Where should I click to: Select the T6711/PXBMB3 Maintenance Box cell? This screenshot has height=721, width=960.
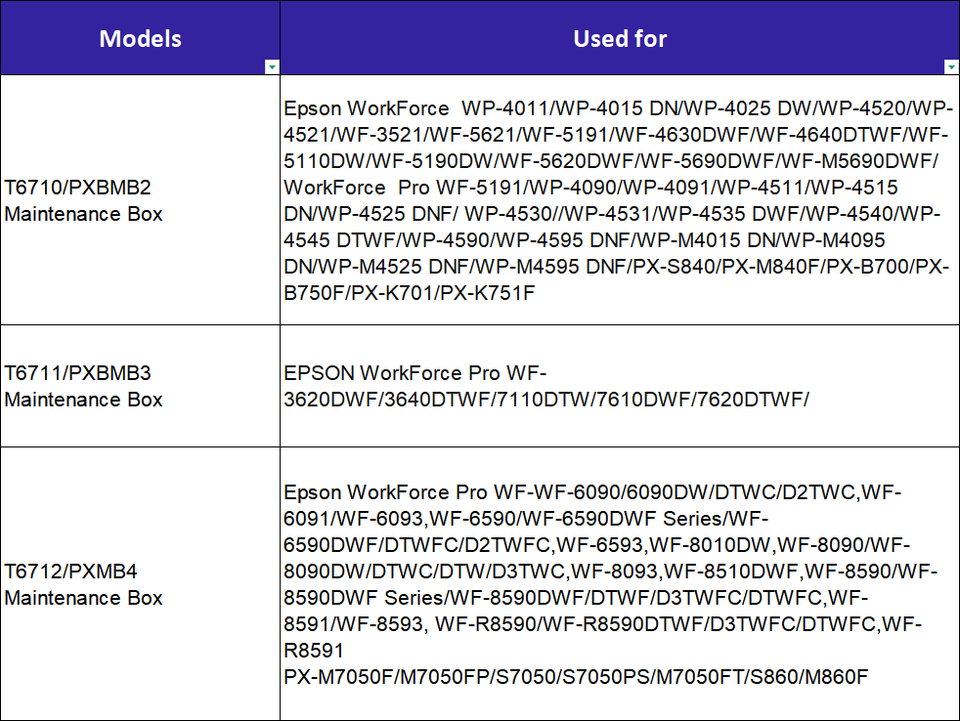(x=140, y=386)
